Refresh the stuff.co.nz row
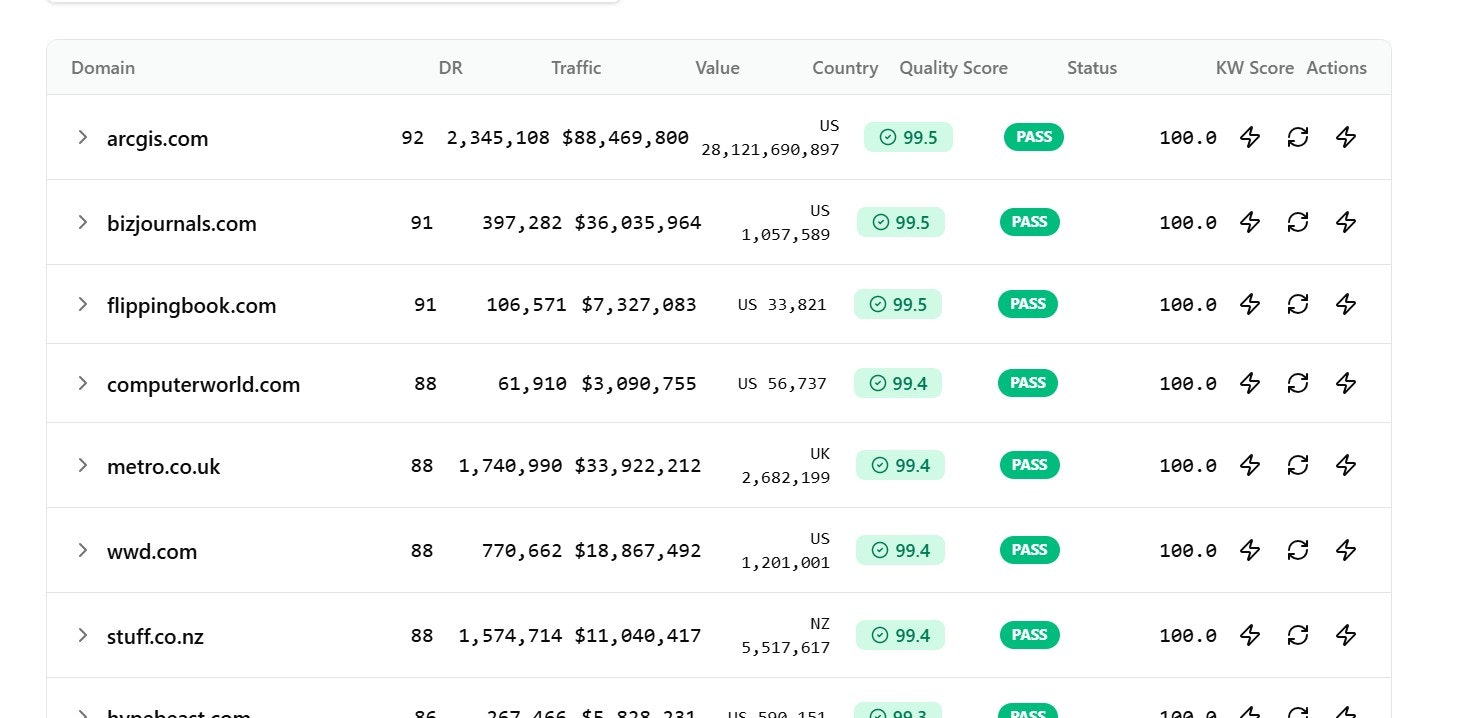1462x718 pixels. click(1298, 634)
